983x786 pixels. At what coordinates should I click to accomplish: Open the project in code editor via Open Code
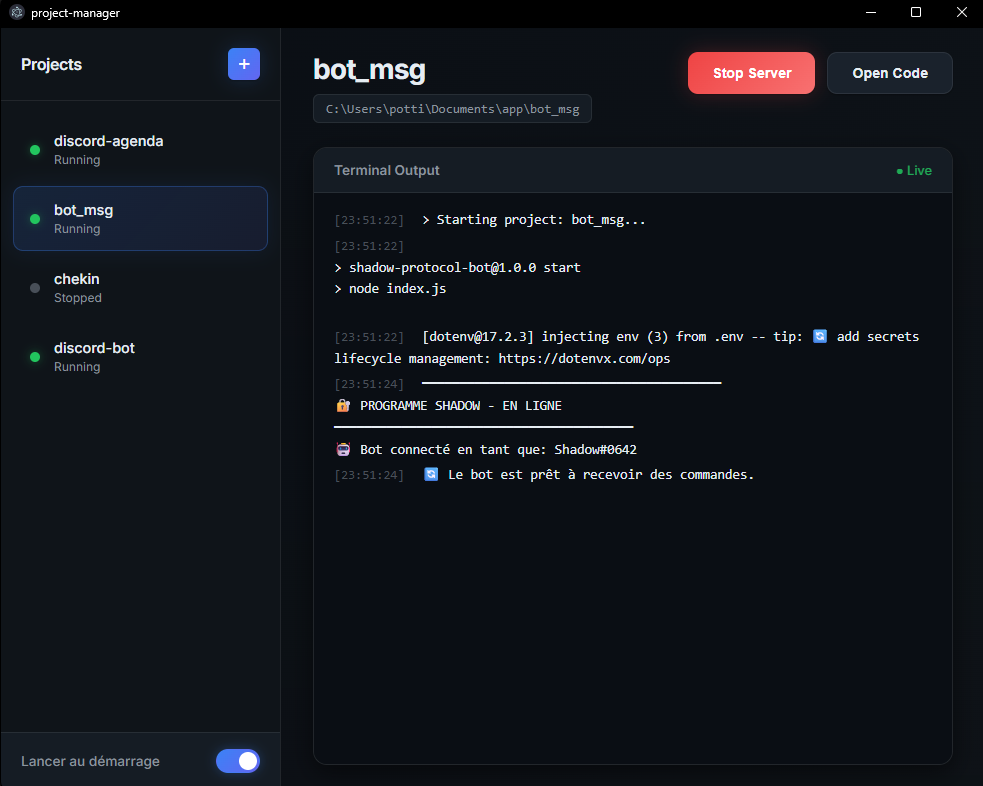pyautogui.click(x=889, y=72)
